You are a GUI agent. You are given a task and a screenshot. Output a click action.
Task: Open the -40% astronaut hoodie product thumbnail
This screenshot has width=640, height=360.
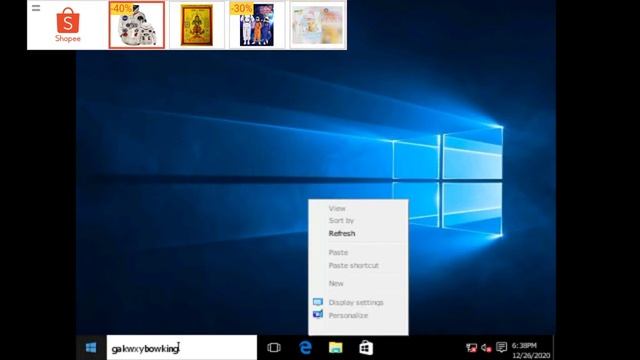137,25
